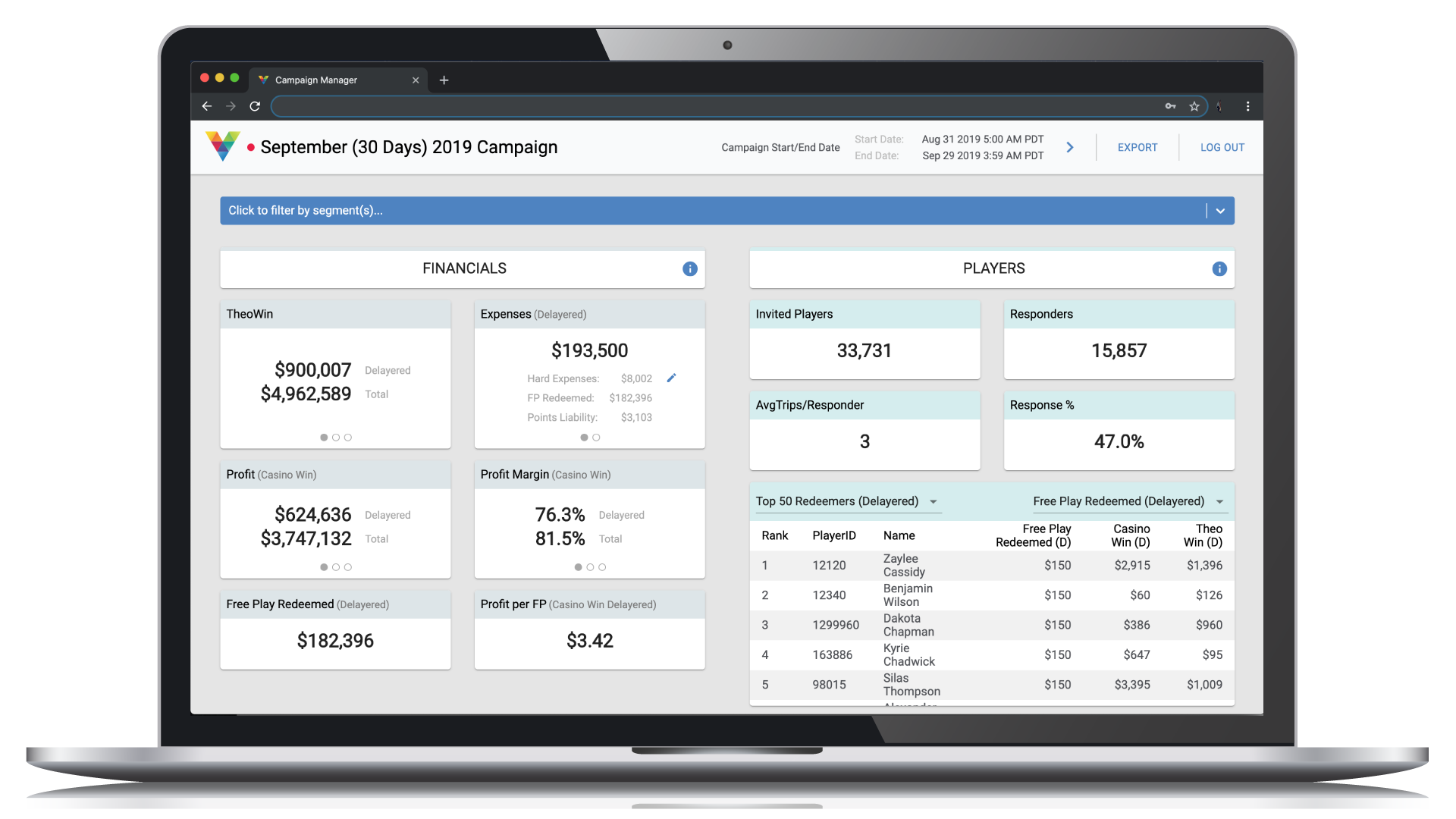The height and width of the screenshot is (819, 1456).
Task: Select third pagination dot in Profit card
Action: click(348, 567)
